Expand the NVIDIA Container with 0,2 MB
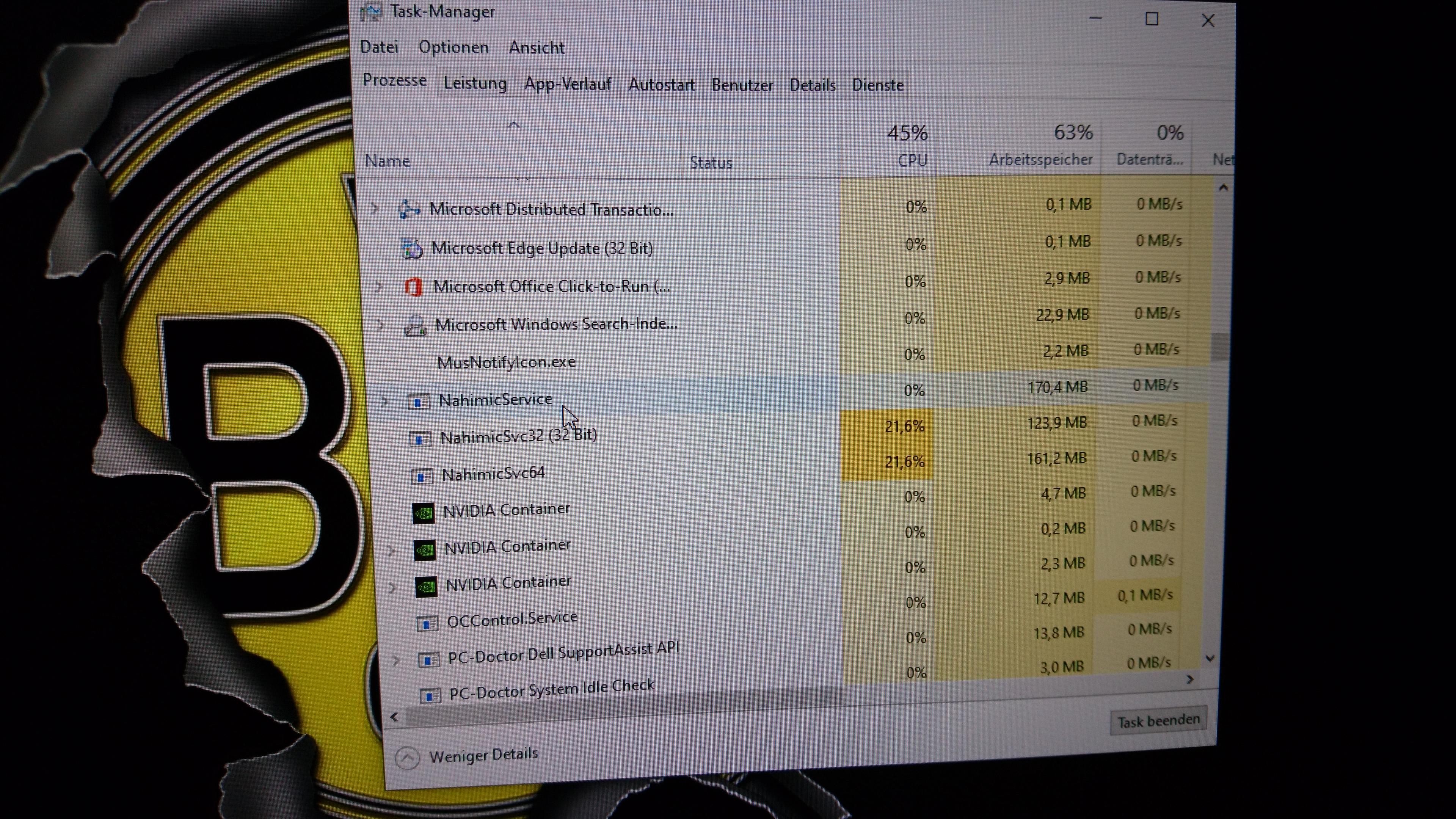Screen dimensions: 1456x819 click(391, 551)
